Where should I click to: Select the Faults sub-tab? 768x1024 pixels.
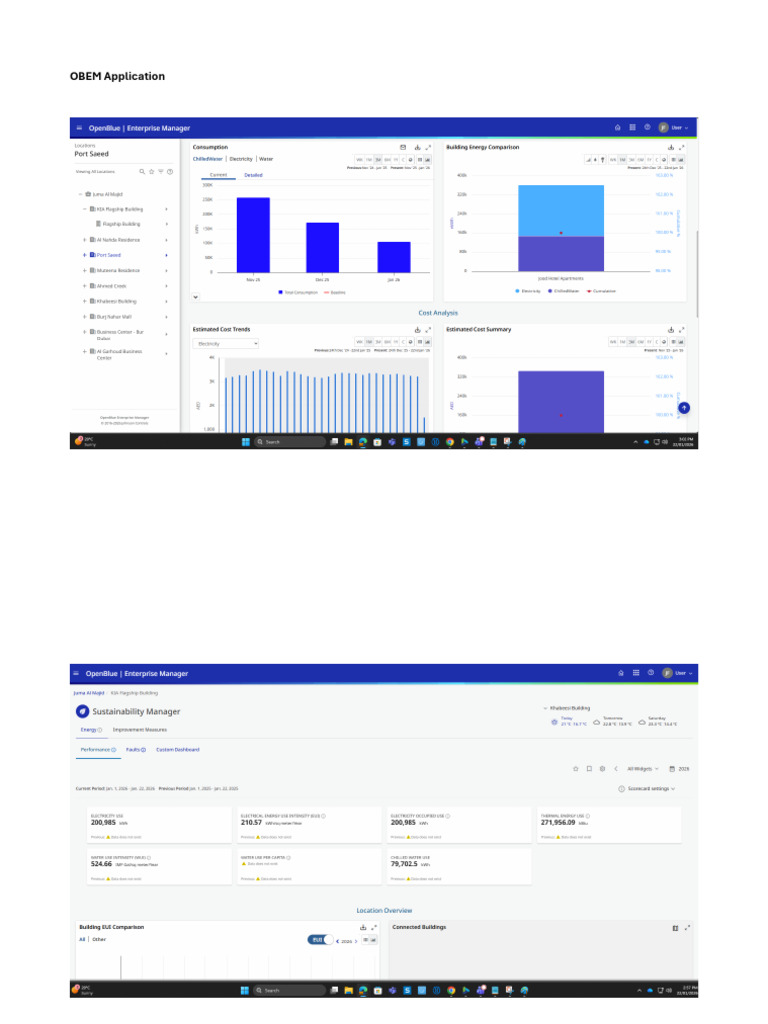136,750
